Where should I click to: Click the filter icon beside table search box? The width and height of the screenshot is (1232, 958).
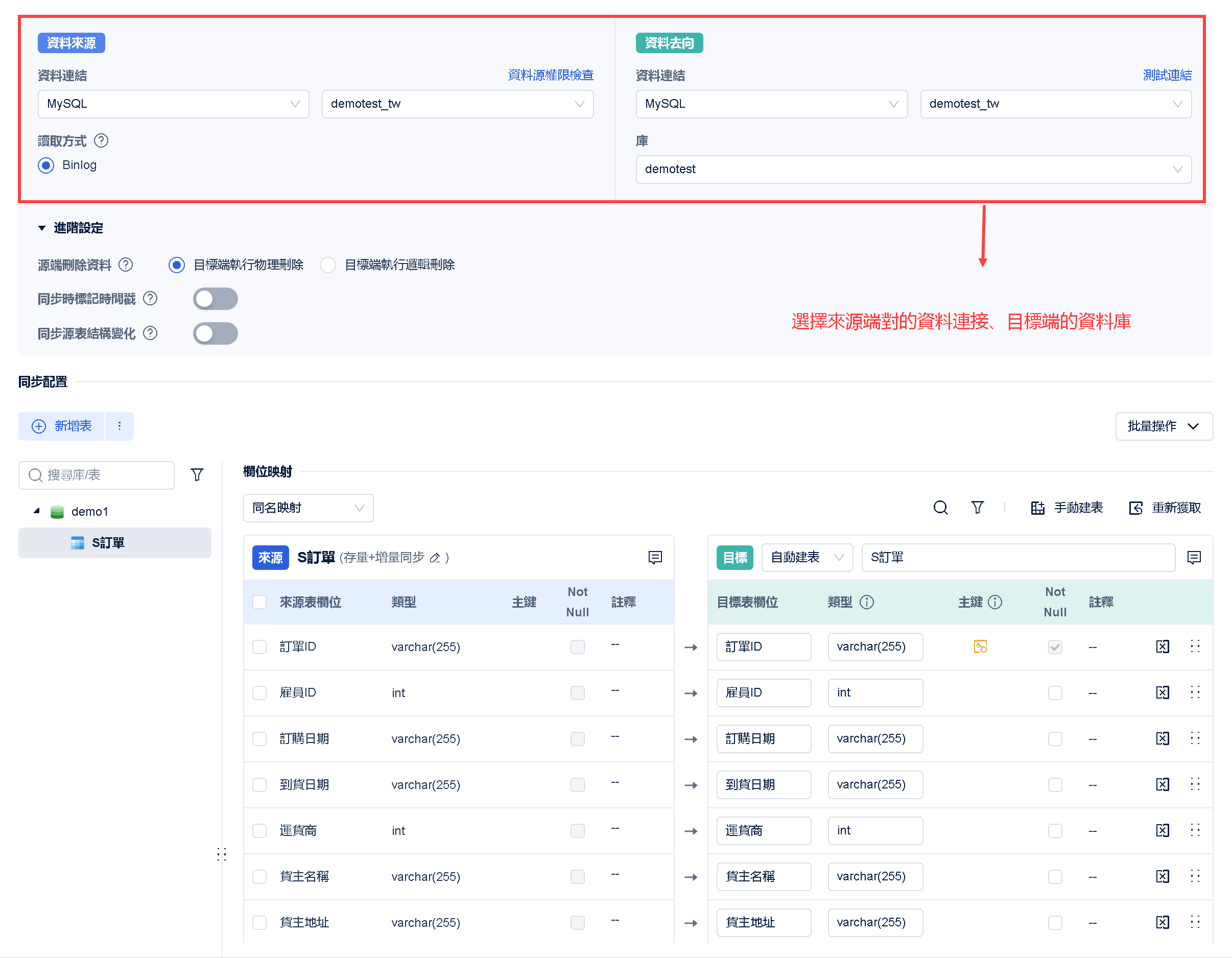point(197,475)
